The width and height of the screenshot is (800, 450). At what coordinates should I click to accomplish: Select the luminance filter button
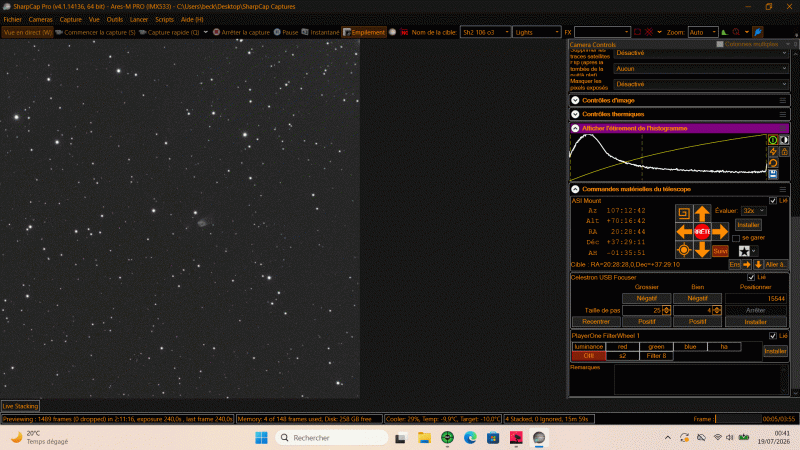pos(588,346)
